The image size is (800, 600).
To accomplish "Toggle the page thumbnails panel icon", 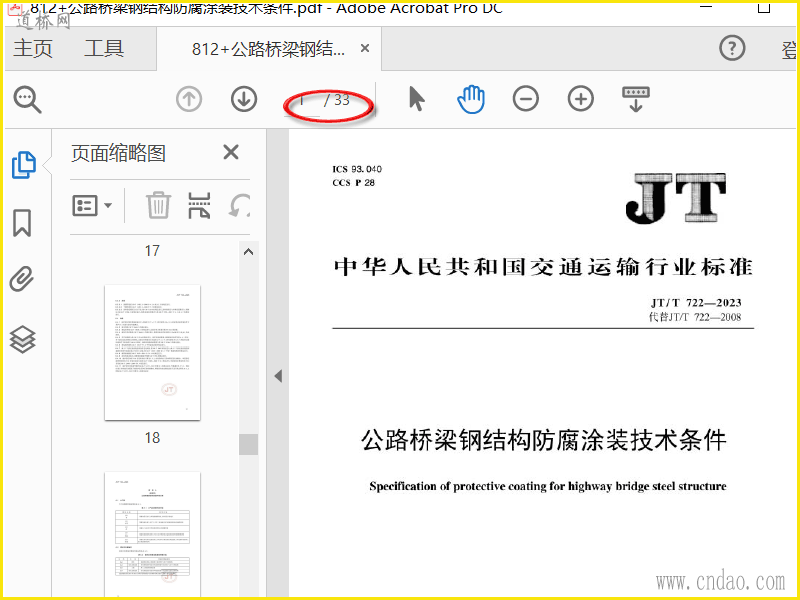I will point(23,165).
